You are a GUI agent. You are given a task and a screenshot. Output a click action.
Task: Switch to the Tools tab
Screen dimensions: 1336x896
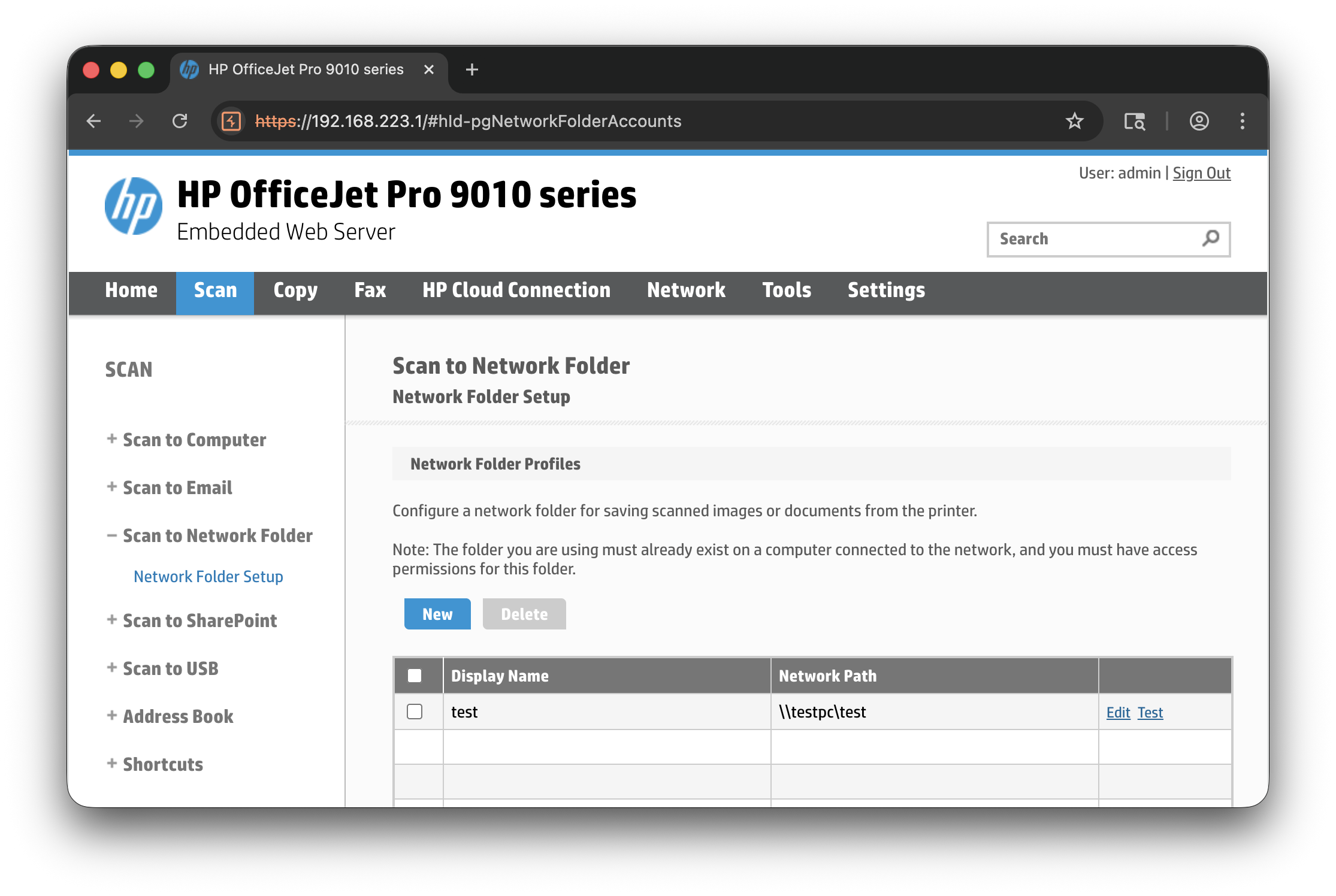(787, 290)
